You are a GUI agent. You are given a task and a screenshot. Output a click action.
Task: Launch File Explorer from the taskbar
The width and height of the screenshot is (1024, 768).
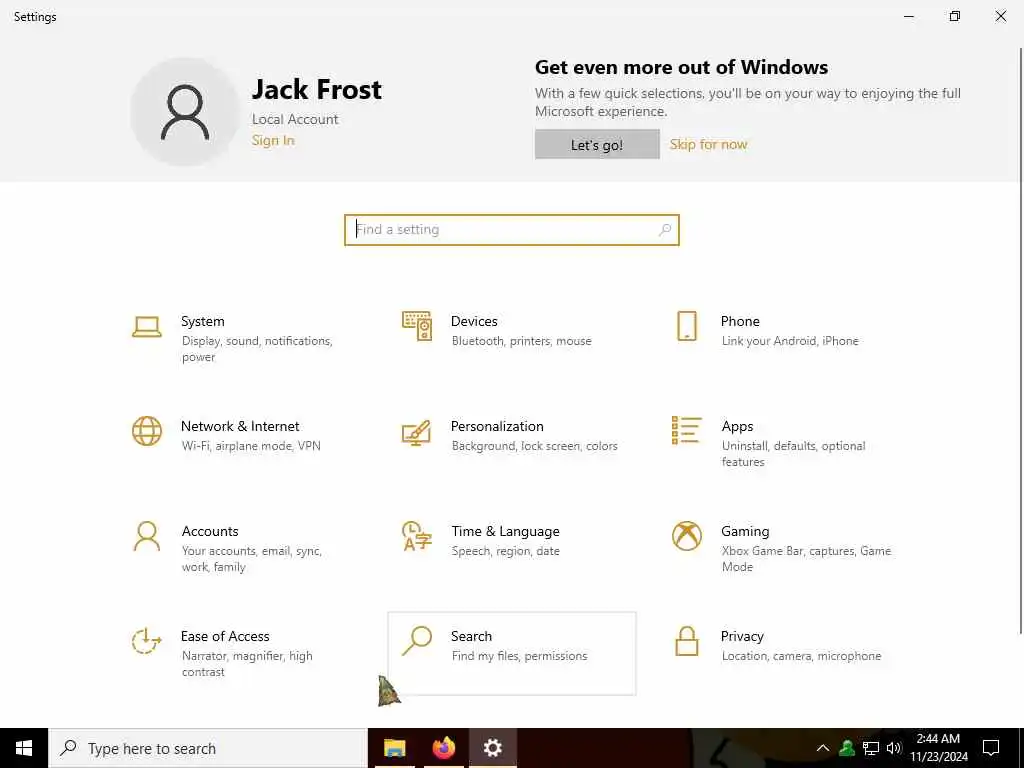click(394, 748)
